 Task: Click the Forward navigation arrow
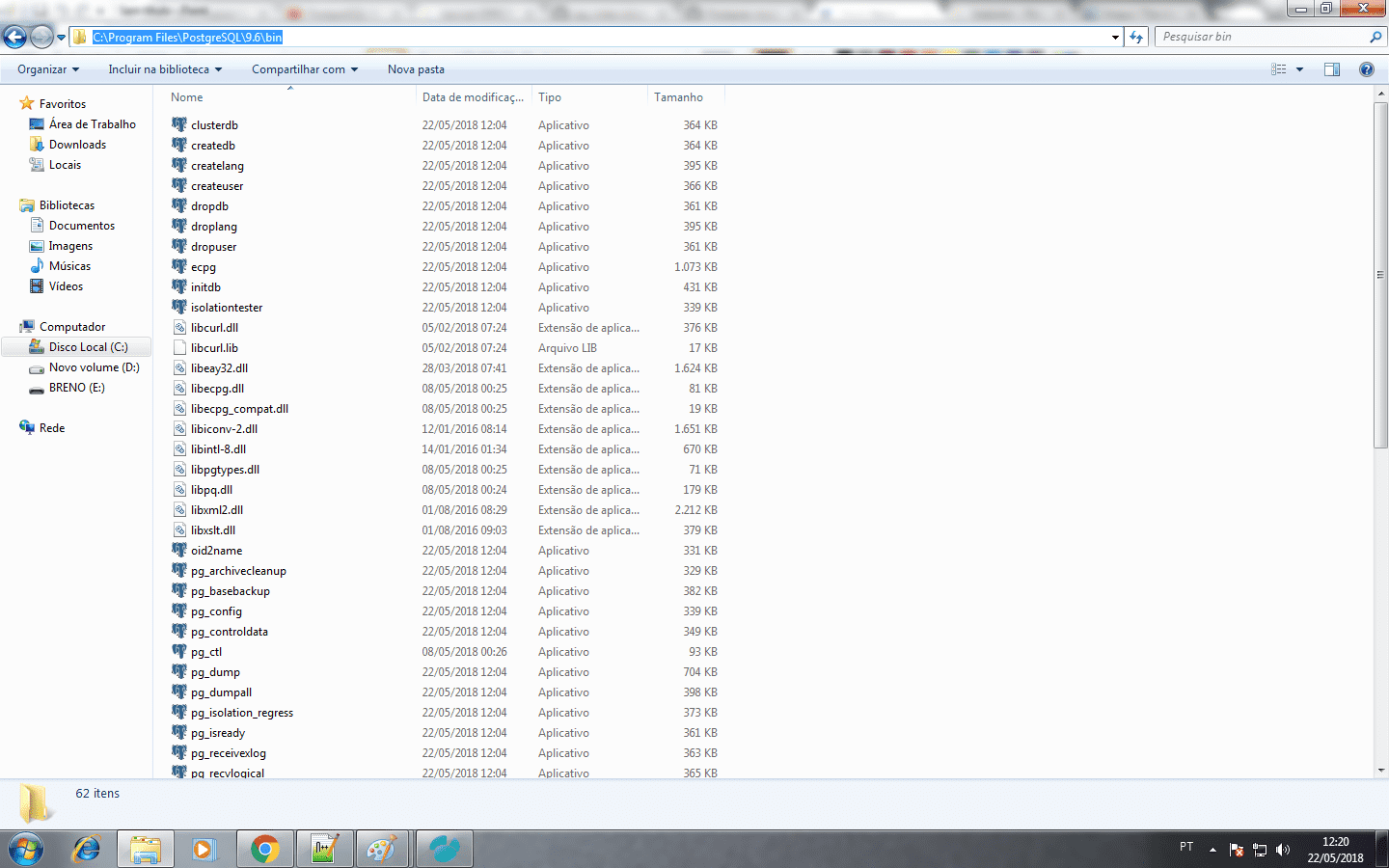pyautogui.click(x=41, y=37)
